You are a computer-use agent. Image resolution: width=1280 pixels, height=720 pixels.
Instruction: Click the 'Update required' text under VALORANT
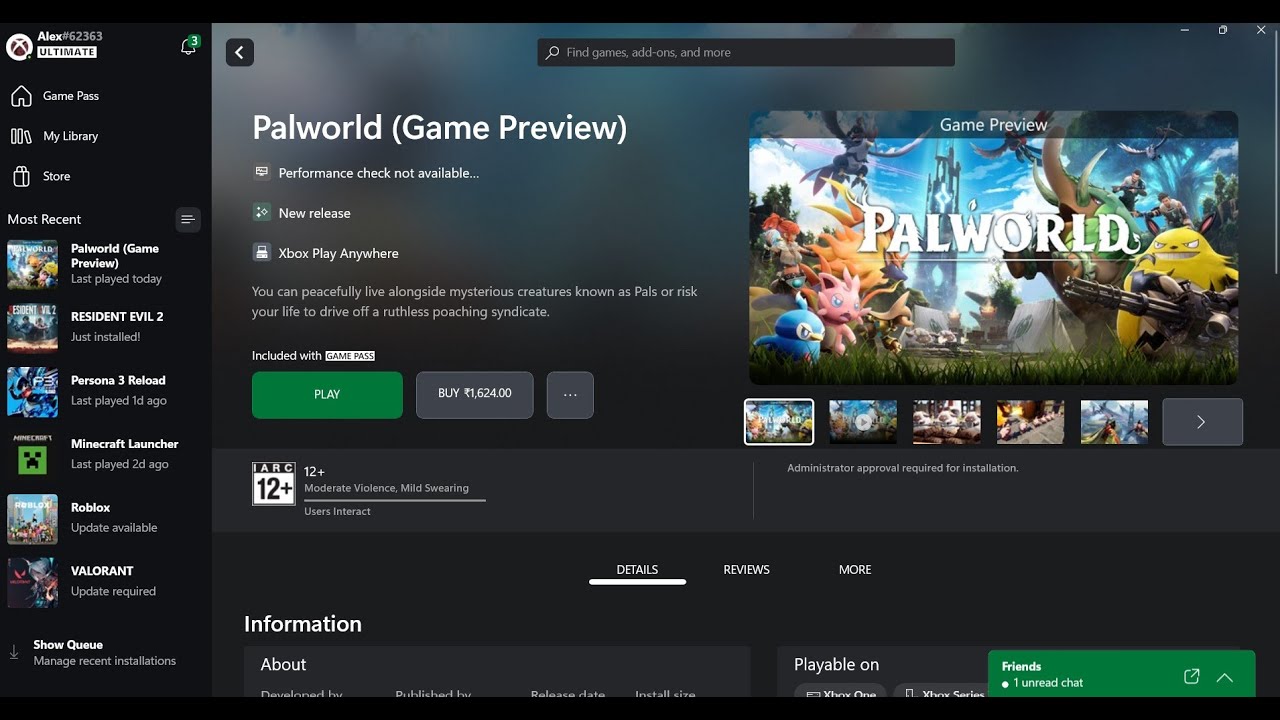[x=113, y=592]
